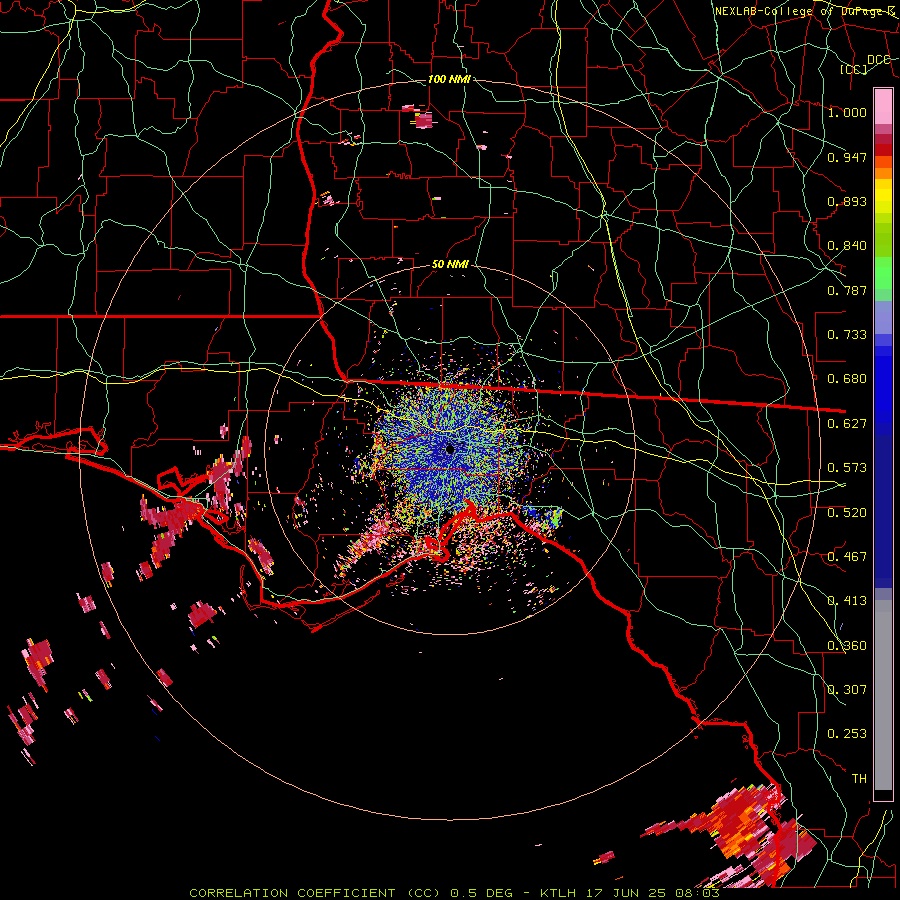Viewport: 900px width, 900px height.
Task: Select the 0.413 color scale value
Action: click(x=847, y=601)
